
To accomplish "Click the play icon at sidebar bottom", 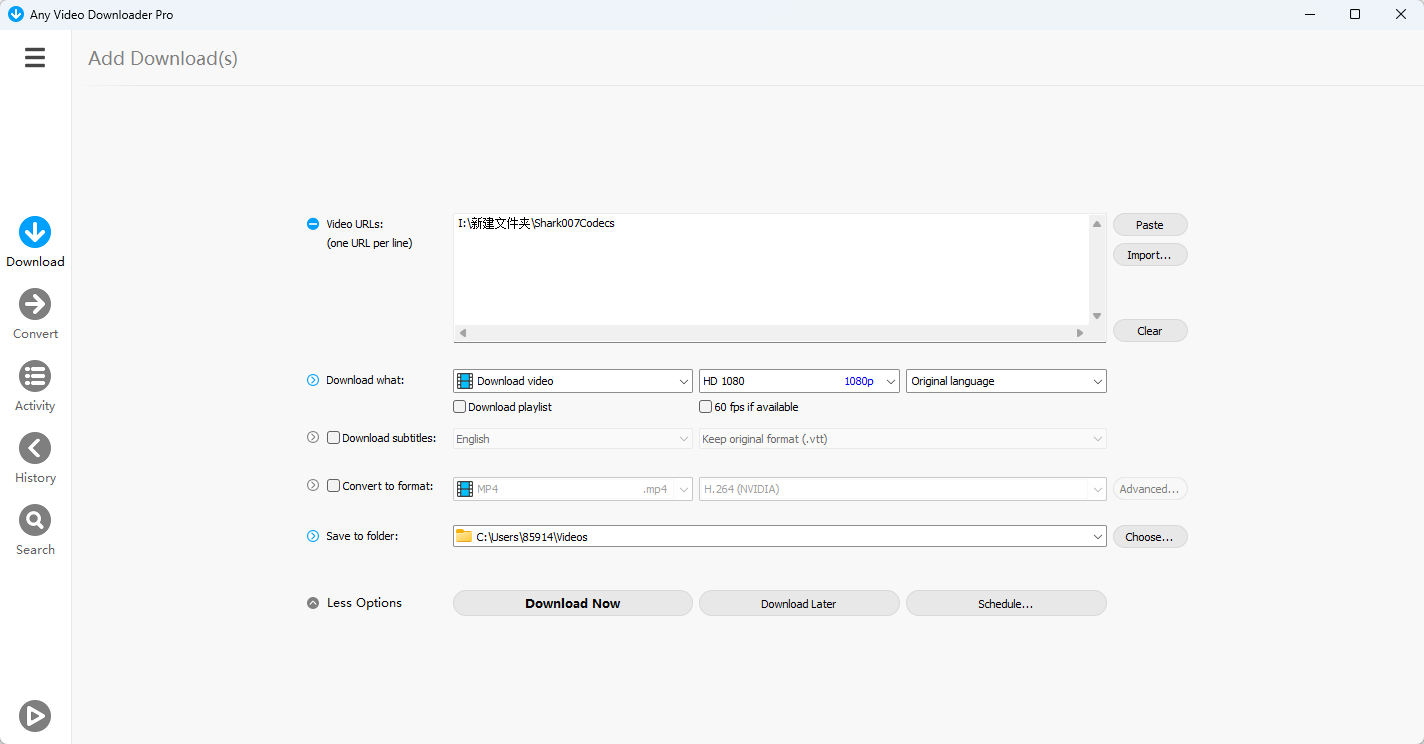I will point(35,716).
